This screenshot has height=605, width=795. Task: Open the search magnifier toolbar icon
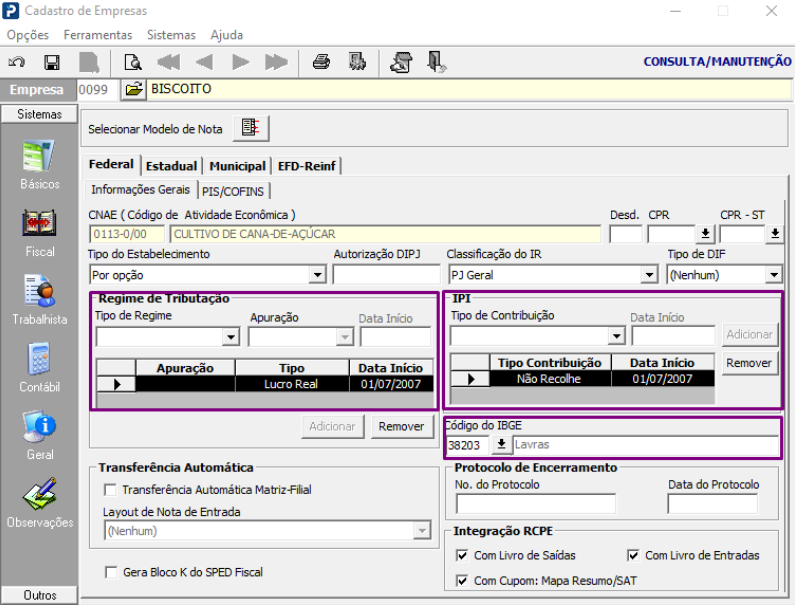click(132, 62)
